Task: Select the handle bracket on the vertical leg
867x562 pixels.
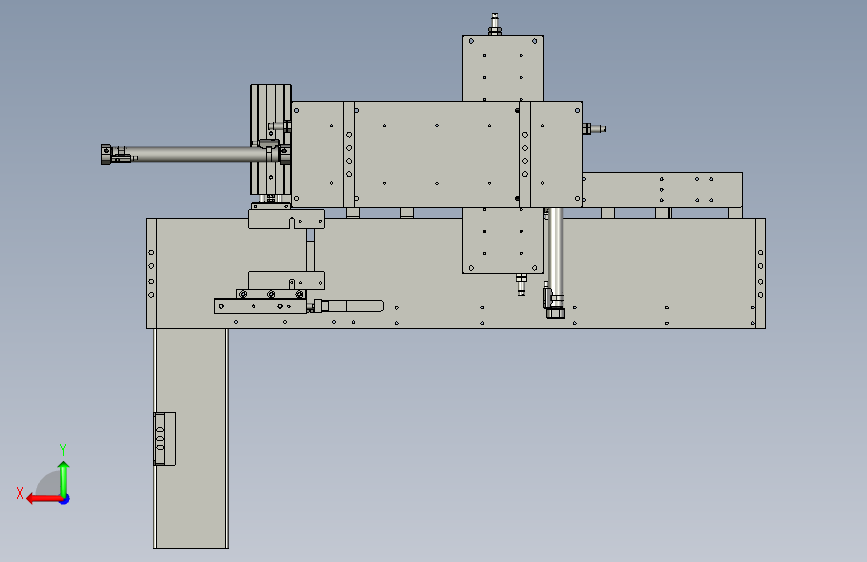Action: [x=164, y=439]
